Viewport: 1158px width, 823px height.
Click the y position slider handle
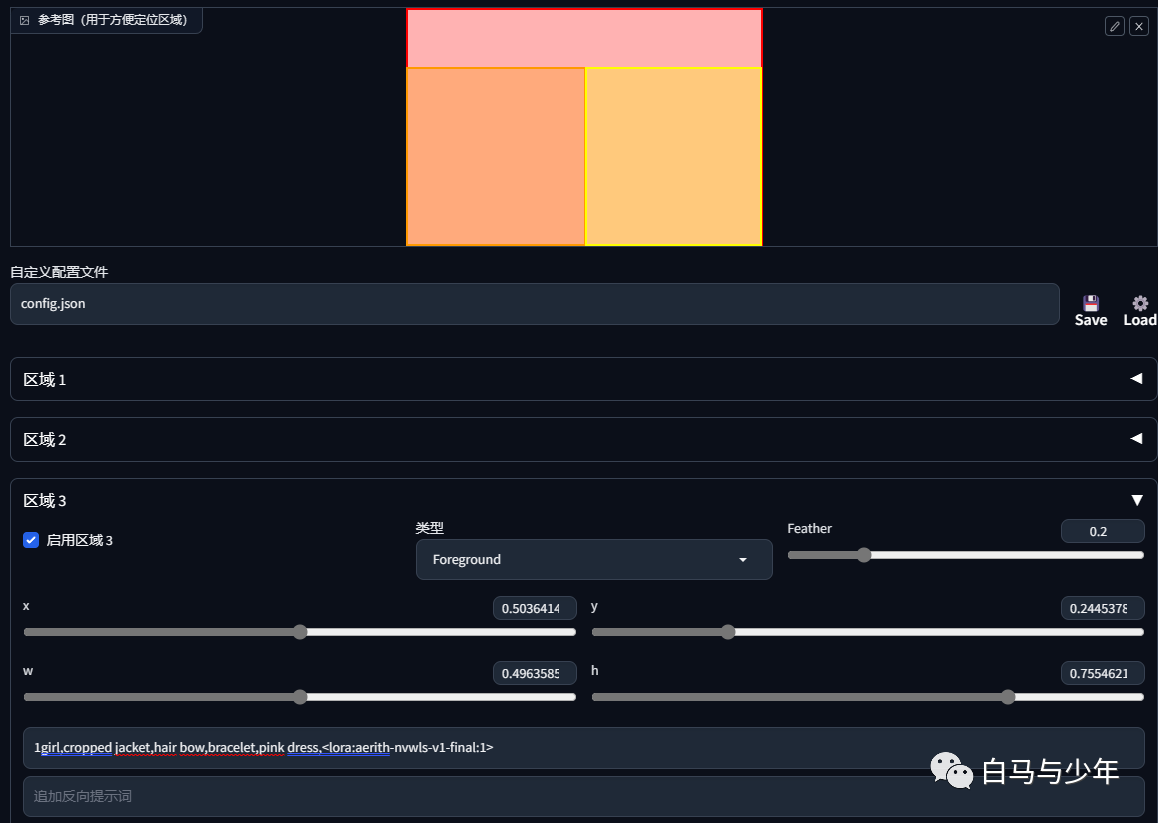pos(728,632)
